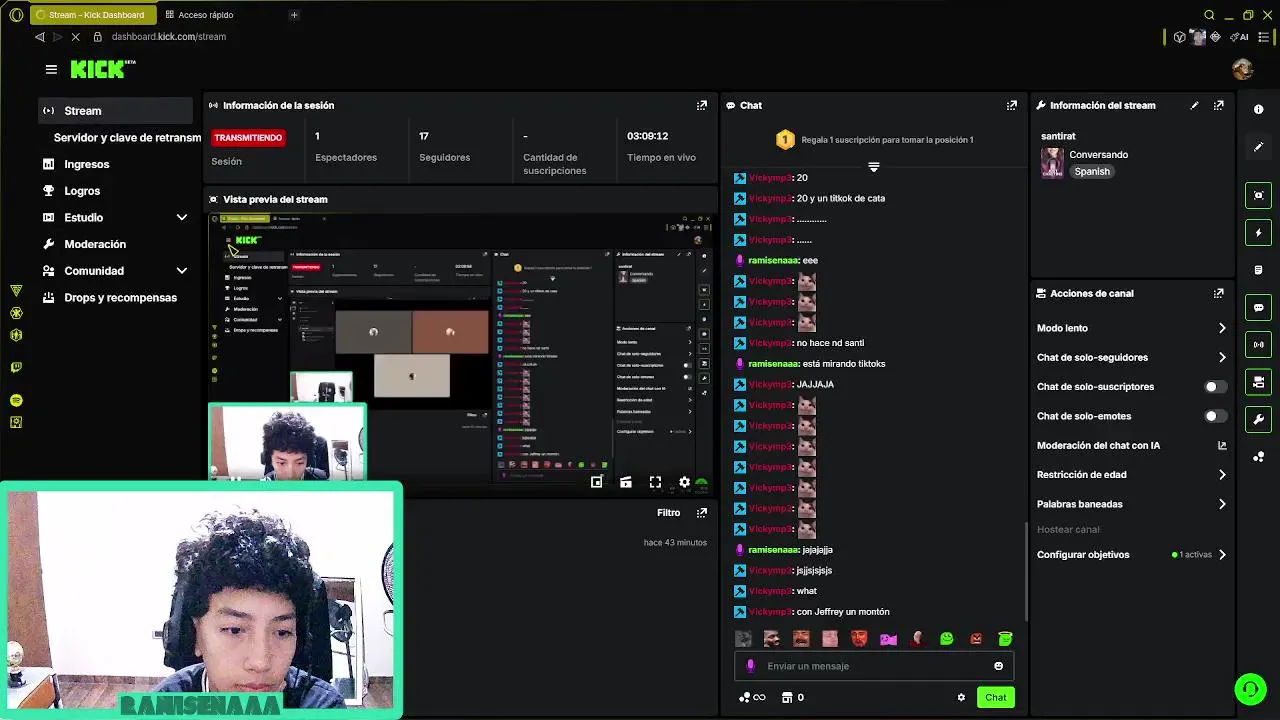Stop page loading button in browser
Viewport: 1280px width, 720px height.
[75, 37]
